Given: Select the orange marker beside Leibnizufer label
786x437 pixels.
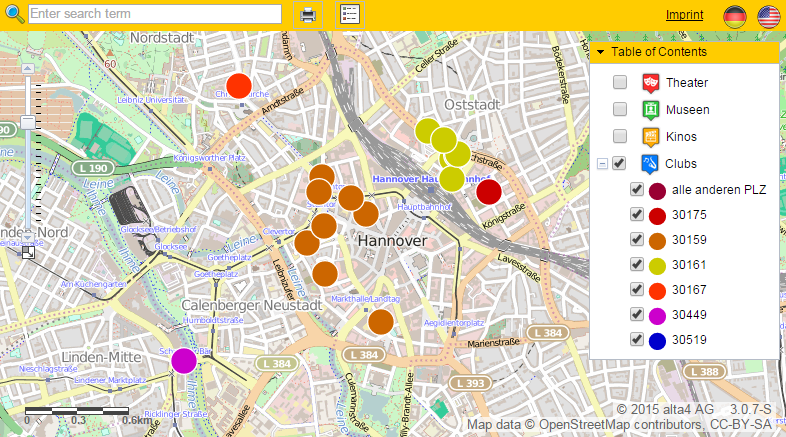Looking at the screenshot, I should (325, 274).
